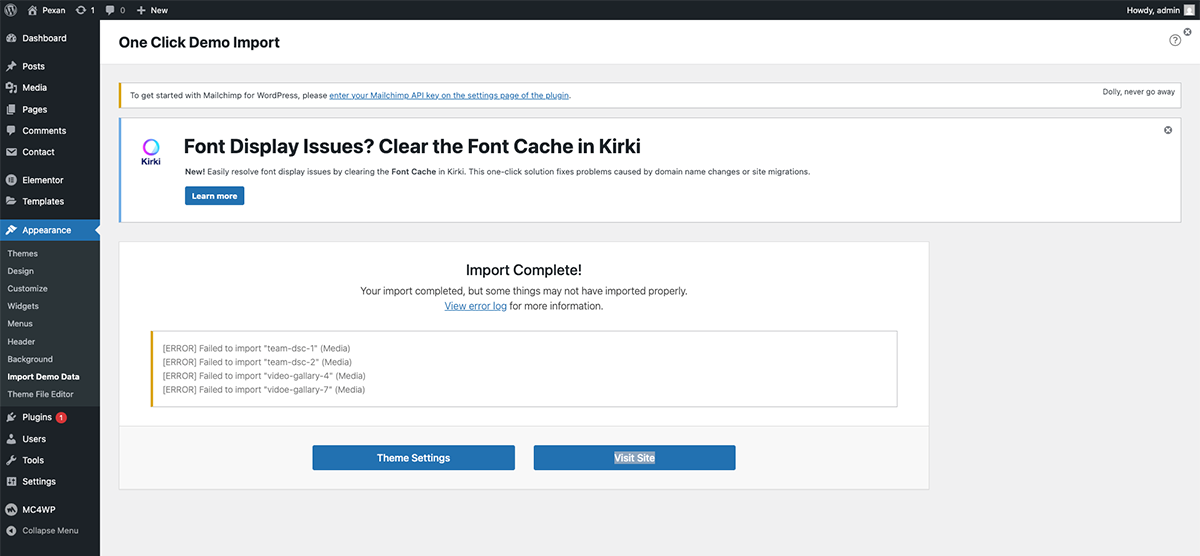Open Menus submenu item
This screenshot has width=1200, height=556.
coord(20,324)
